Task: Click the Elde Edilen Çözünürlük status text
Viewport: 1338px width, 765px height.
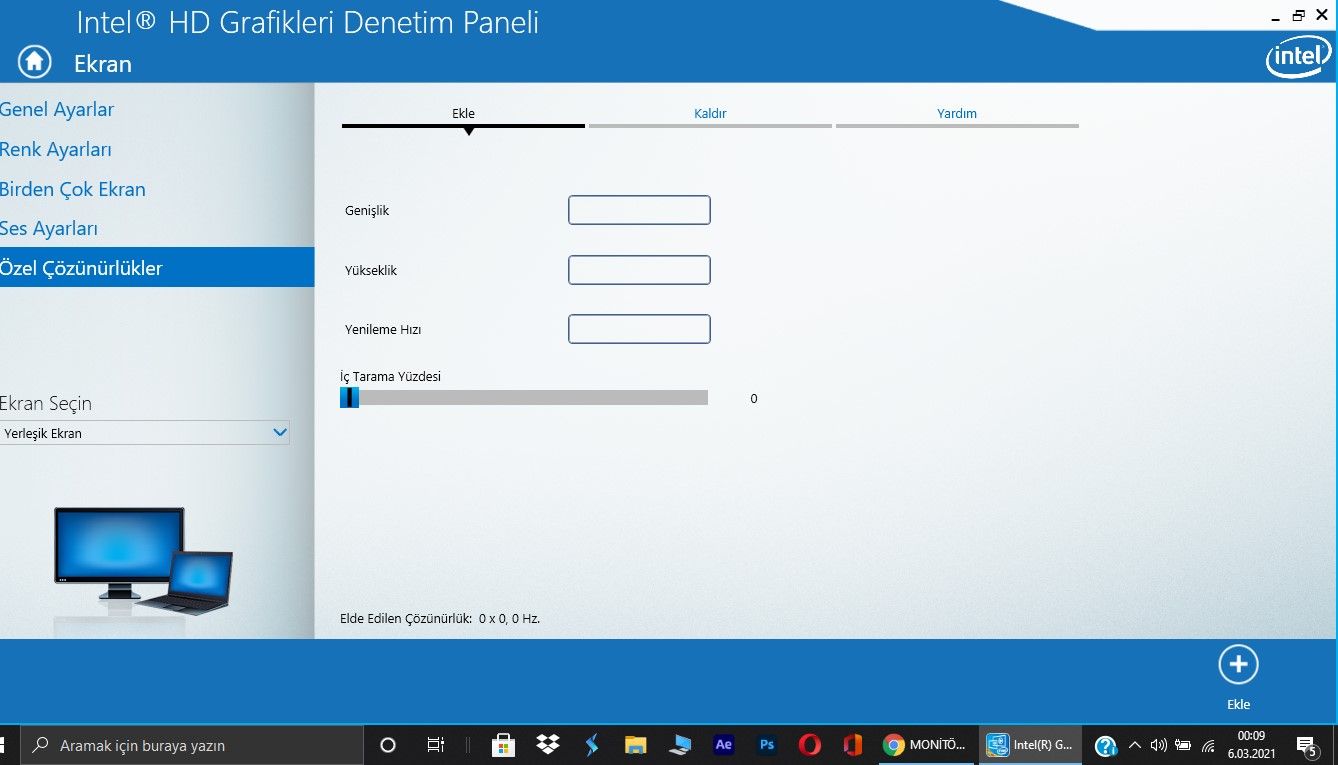Action: click(440, 619)
